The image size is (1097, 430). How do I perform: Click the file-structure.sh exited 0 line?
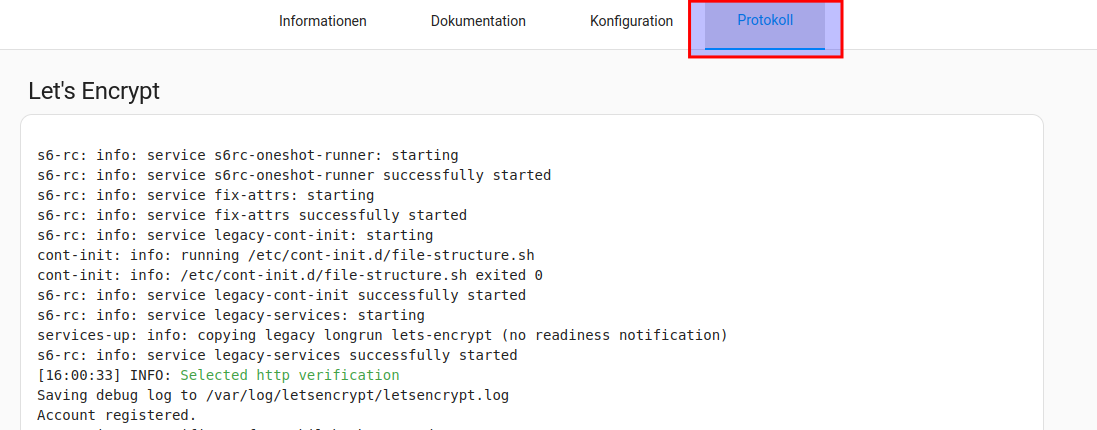290,275
